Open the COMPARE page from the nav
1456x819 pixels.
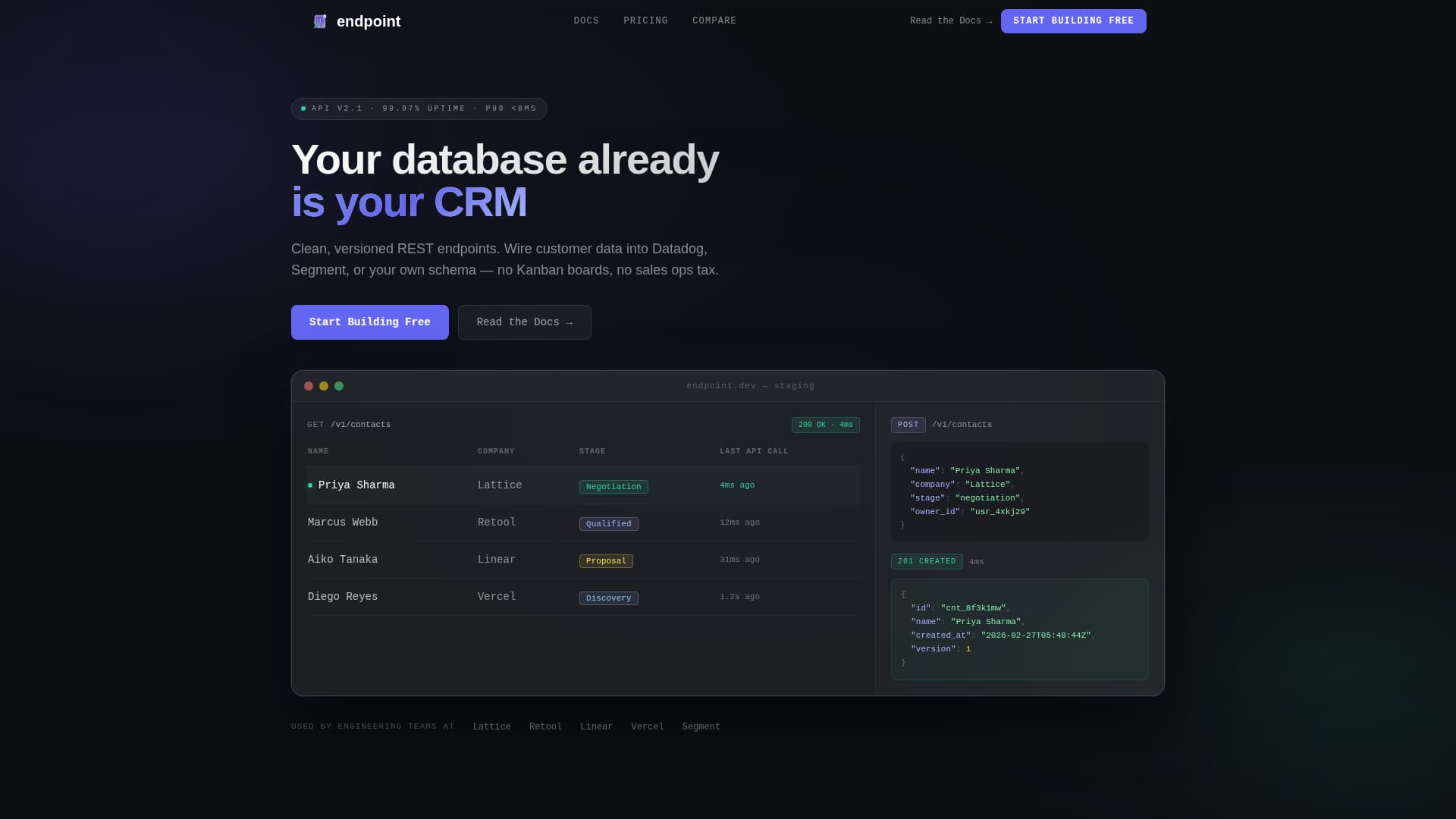click(x=714, y=20)
